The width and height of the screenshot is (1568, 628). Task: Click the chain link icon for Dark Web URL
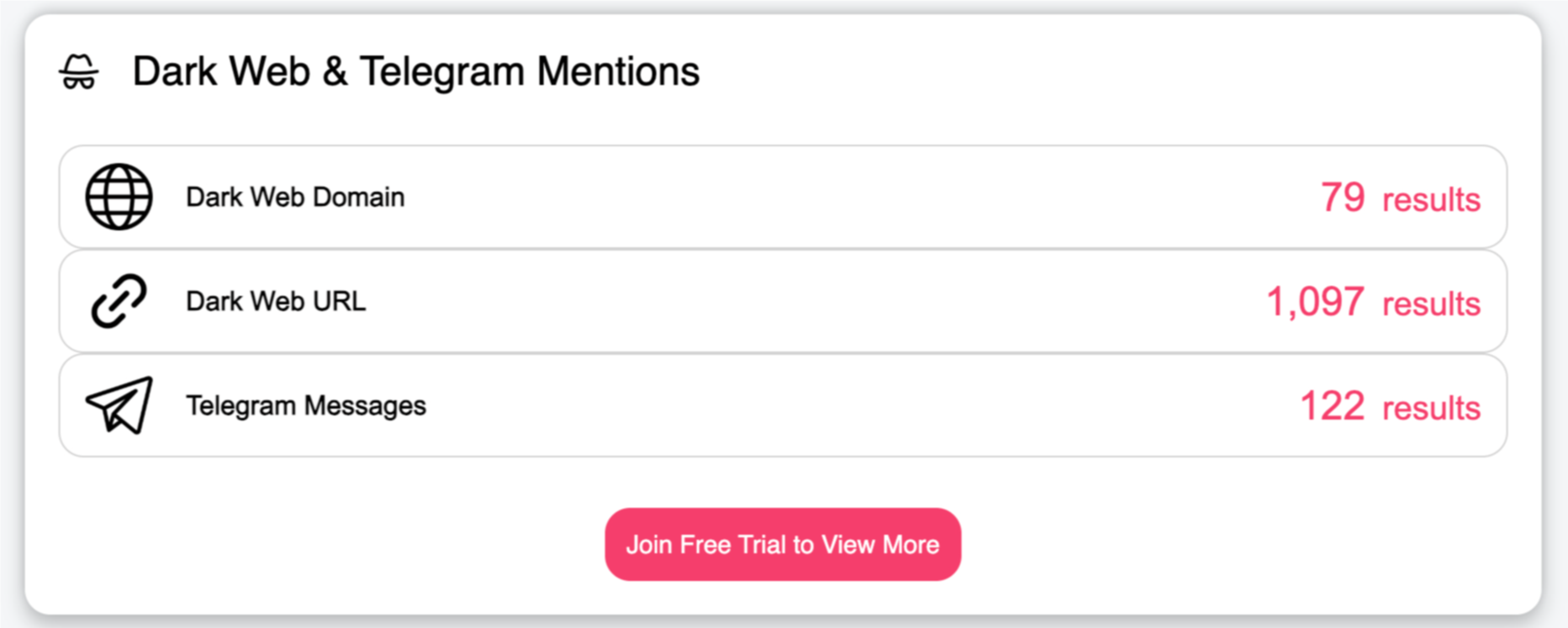click(x=119, y=301)
